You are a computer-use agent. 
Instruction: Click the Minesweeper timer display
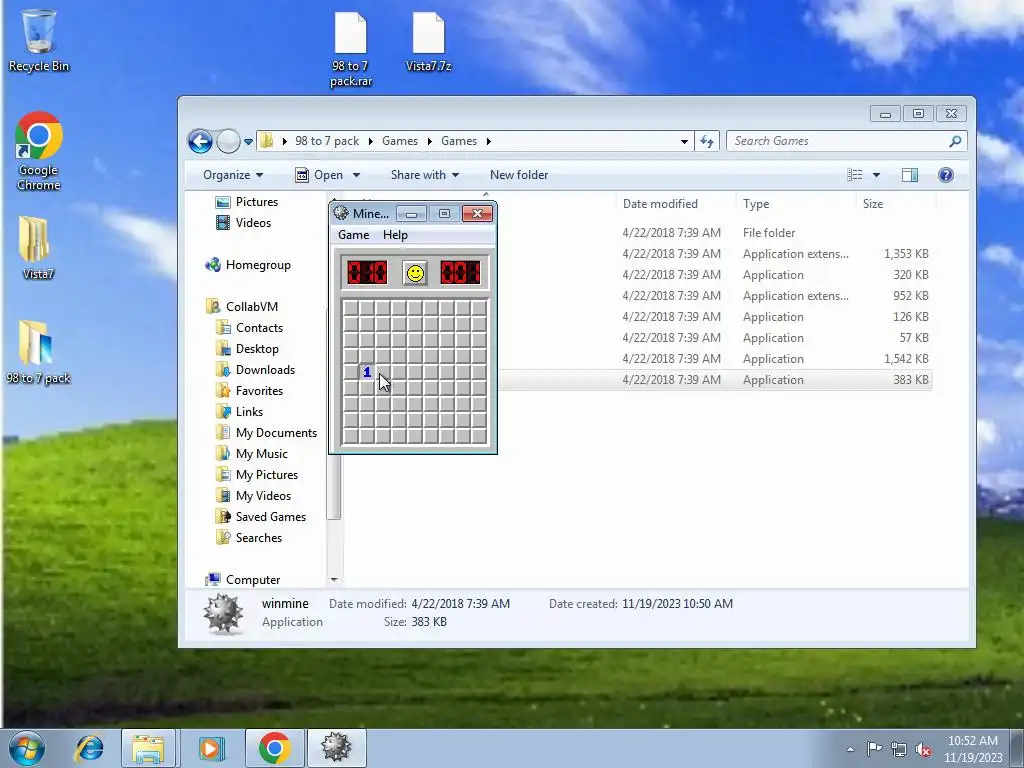460,272
